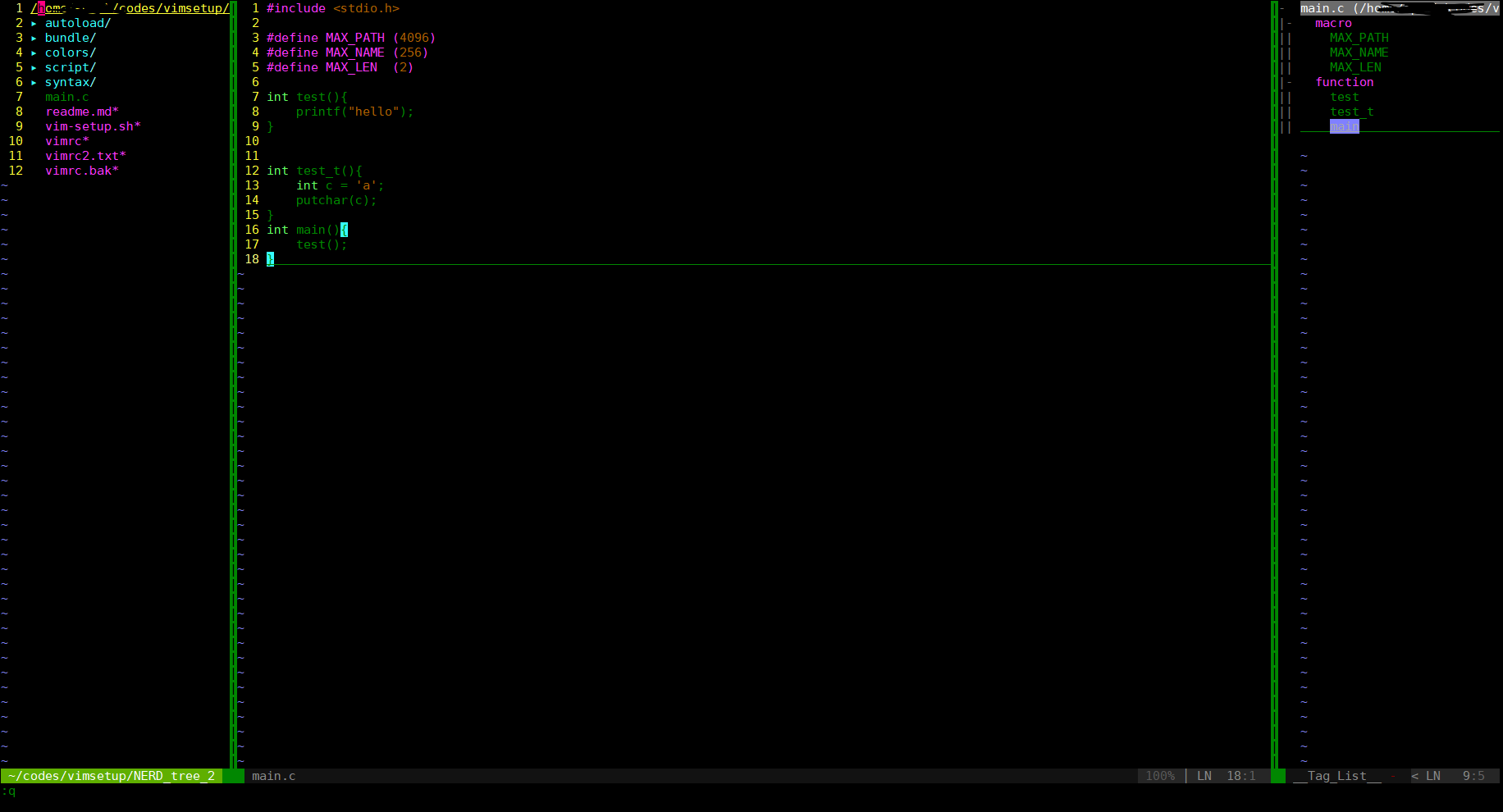Select vim-setup.sh* in the file tree
This screenshot has height=812, width=1503.
point(93,126)
